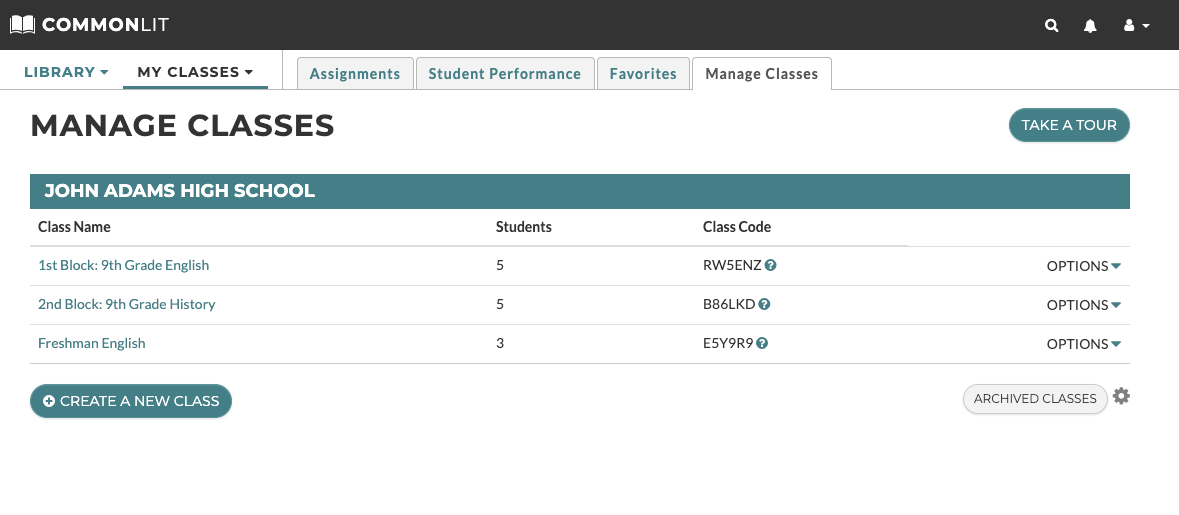Open the user account menu icon

coord(1136,26)
